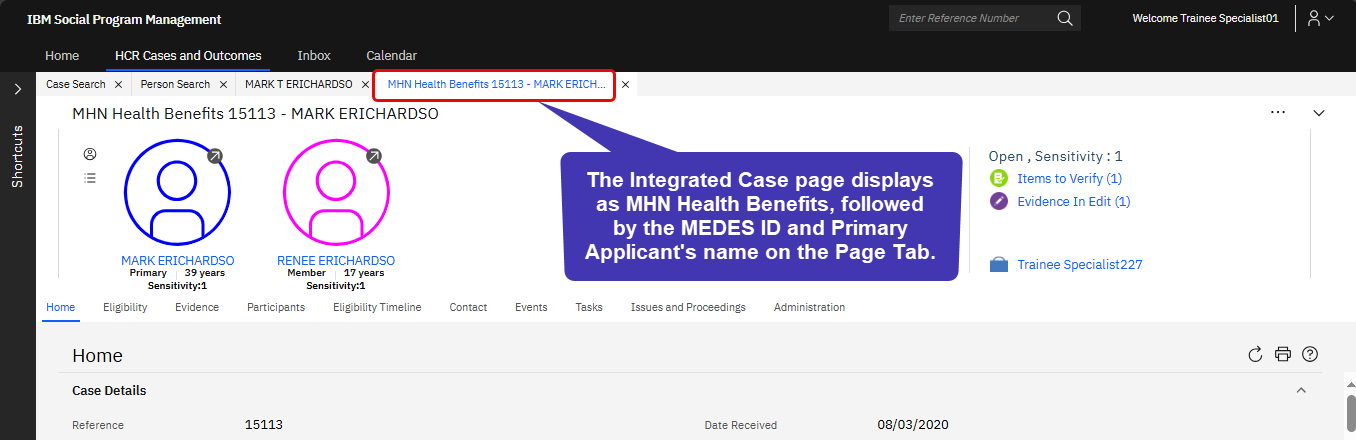Open the Events sub-tab
The image size is (1356, 440).
531,307
